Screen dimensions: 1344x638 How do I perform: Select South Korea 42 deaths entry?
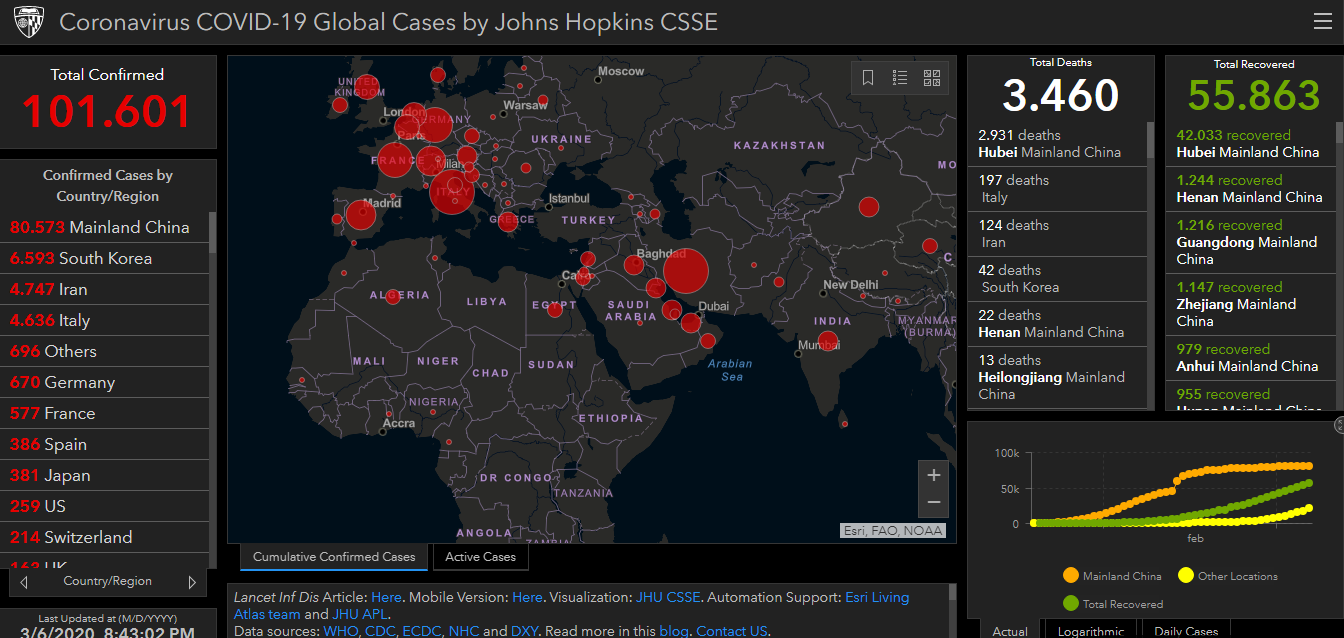(x=1058, y=279)
